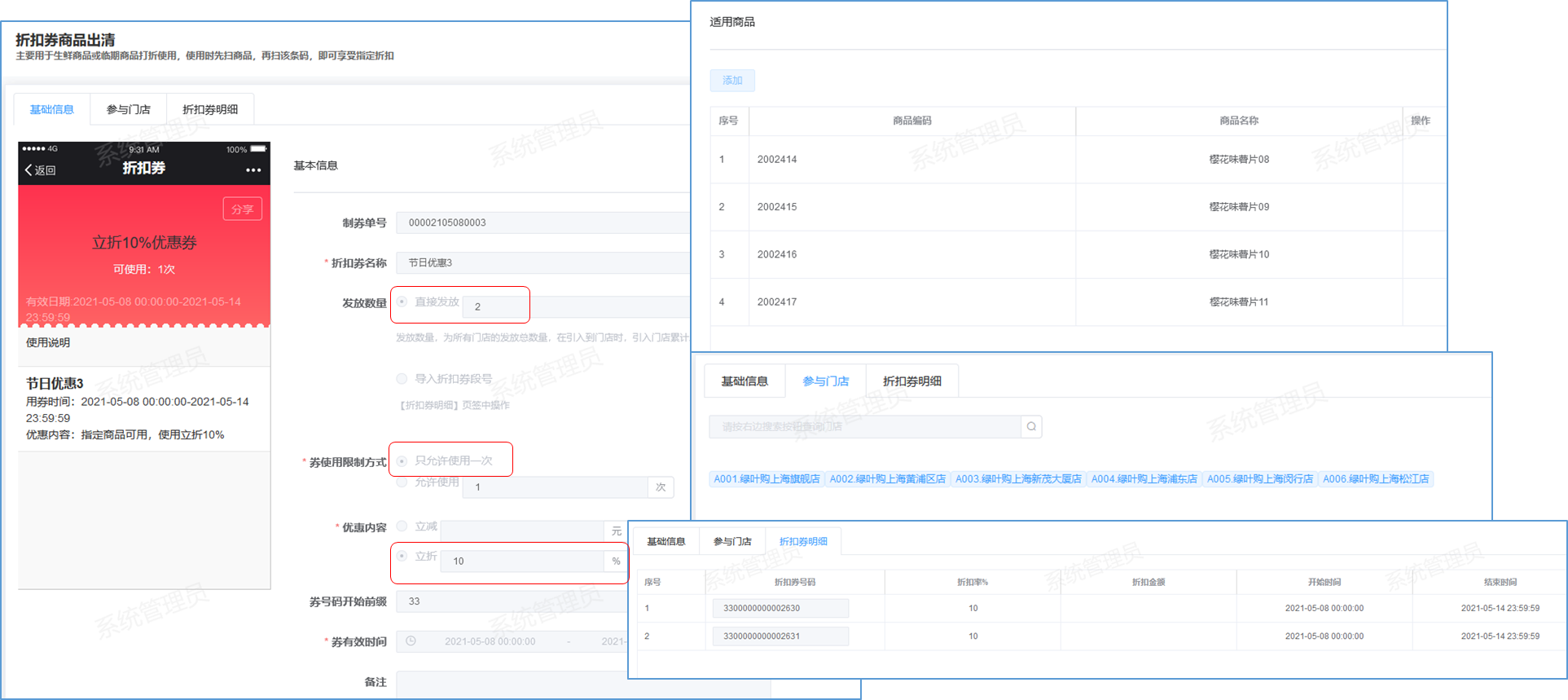Switch to 参与门店 tab above store search box
The image size is (1568, 700).
click(825, 381)
